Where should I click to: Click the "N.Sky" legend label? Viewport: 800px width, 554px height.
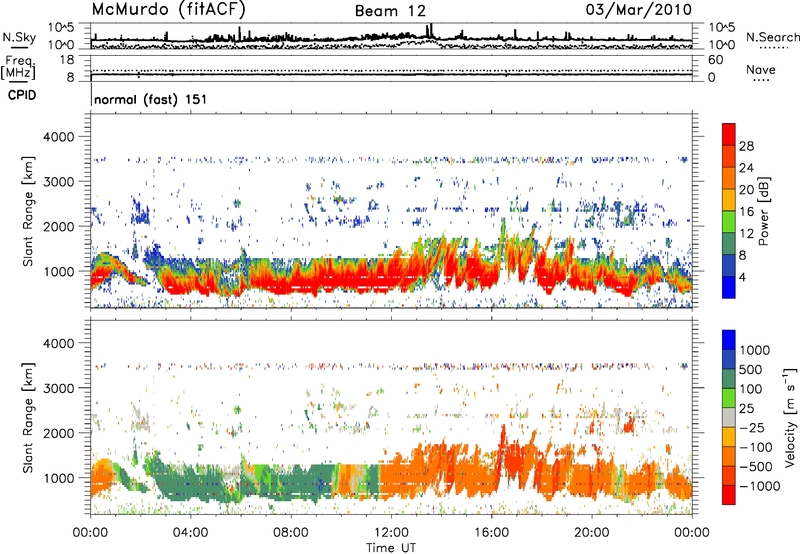click(19, 37)
